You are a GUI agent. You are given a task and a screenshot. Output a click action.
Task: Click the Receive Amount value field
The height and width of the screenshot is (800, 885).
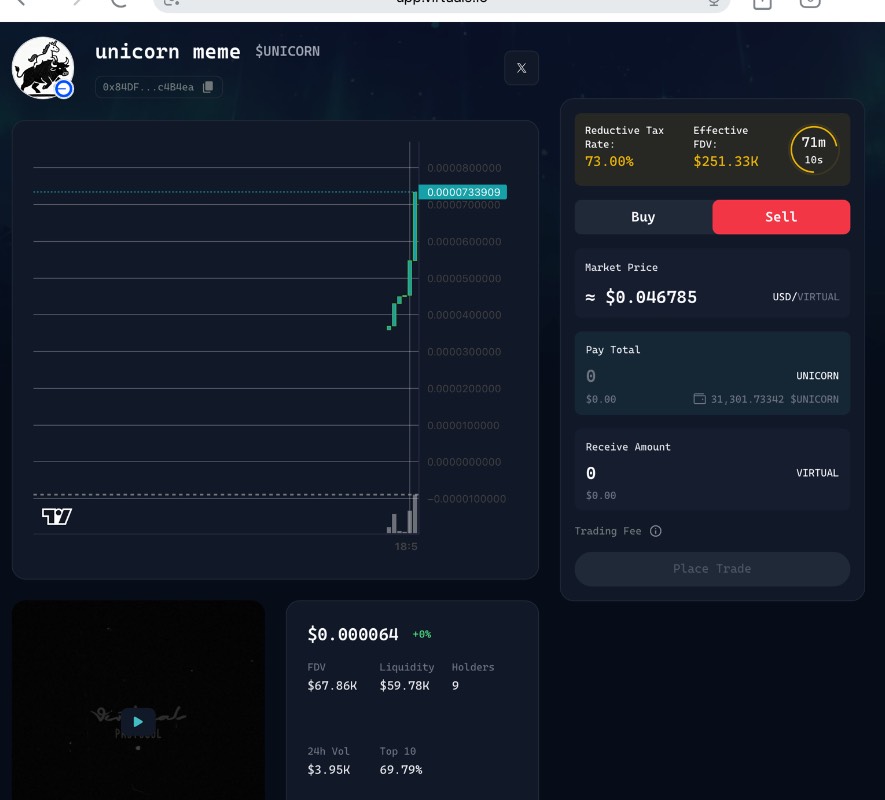click(x=680, y=473)
